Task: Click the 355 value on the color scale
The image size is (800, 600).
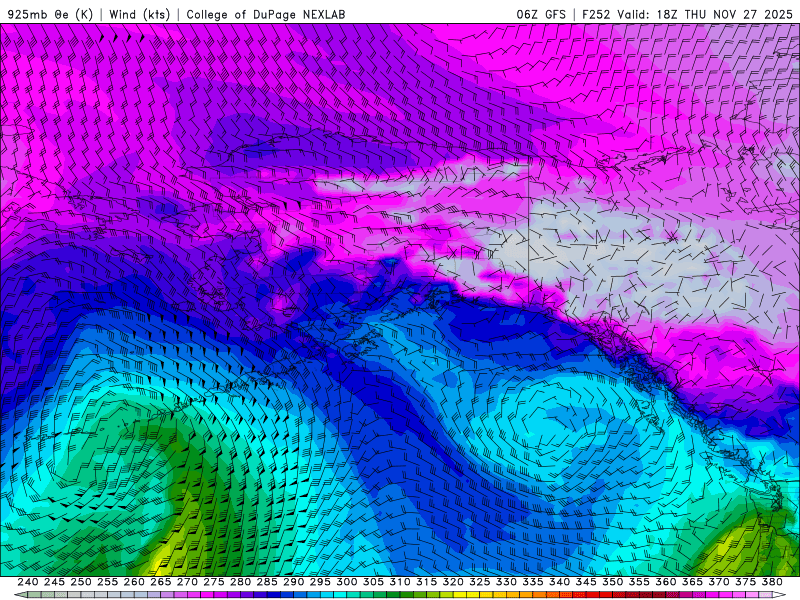Action: click(639, 582)
